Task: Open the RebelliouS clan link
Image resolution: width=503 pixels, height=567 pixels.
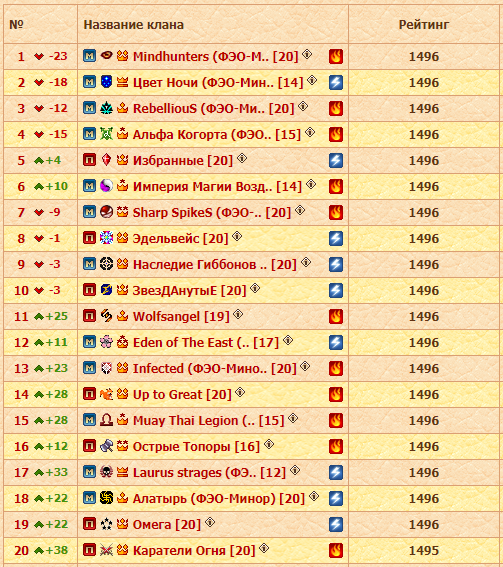Action: point(214,108)
